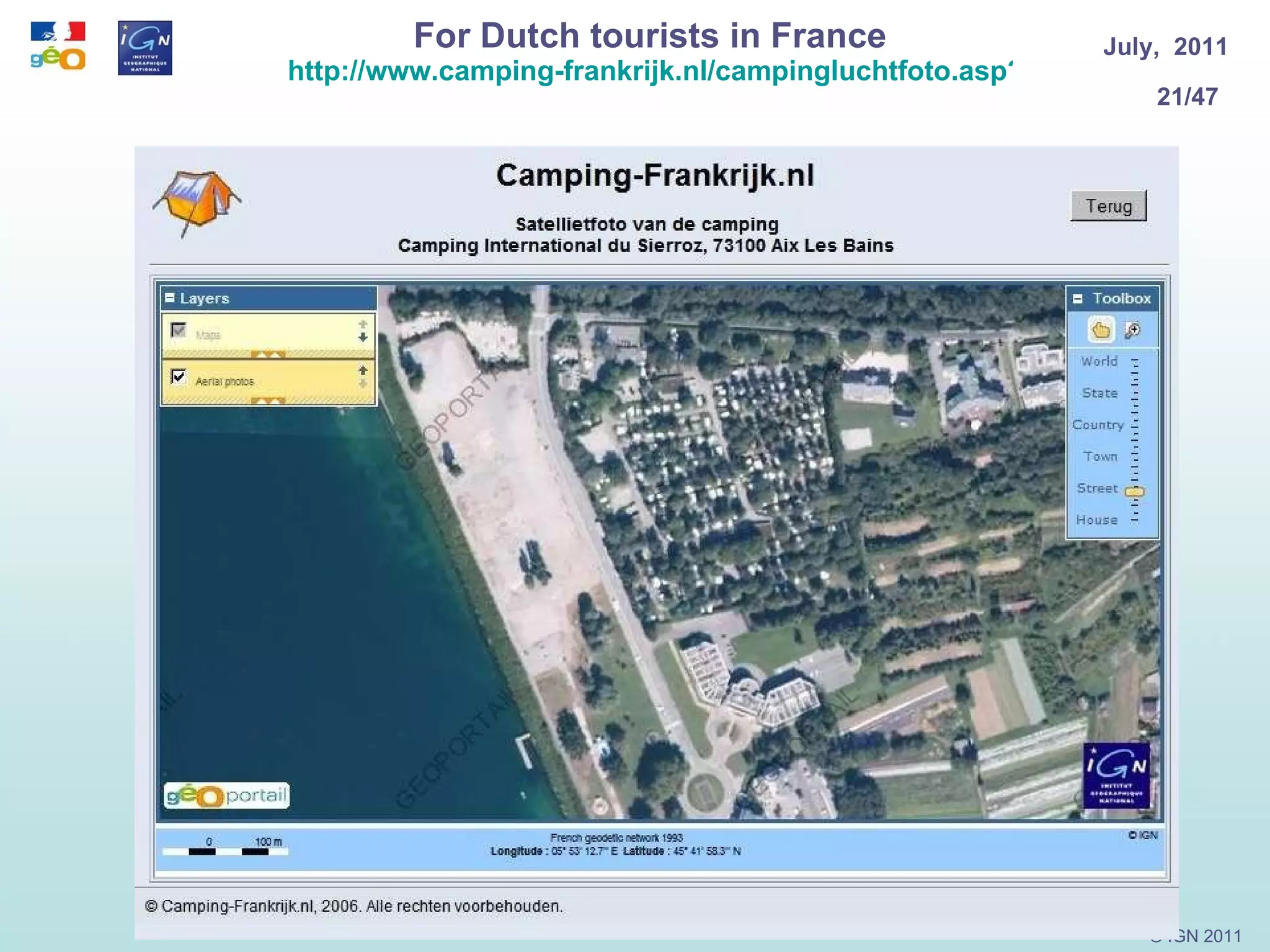Click the IGN logo in the slide header
1270x952 pixels.
[145, 48]
